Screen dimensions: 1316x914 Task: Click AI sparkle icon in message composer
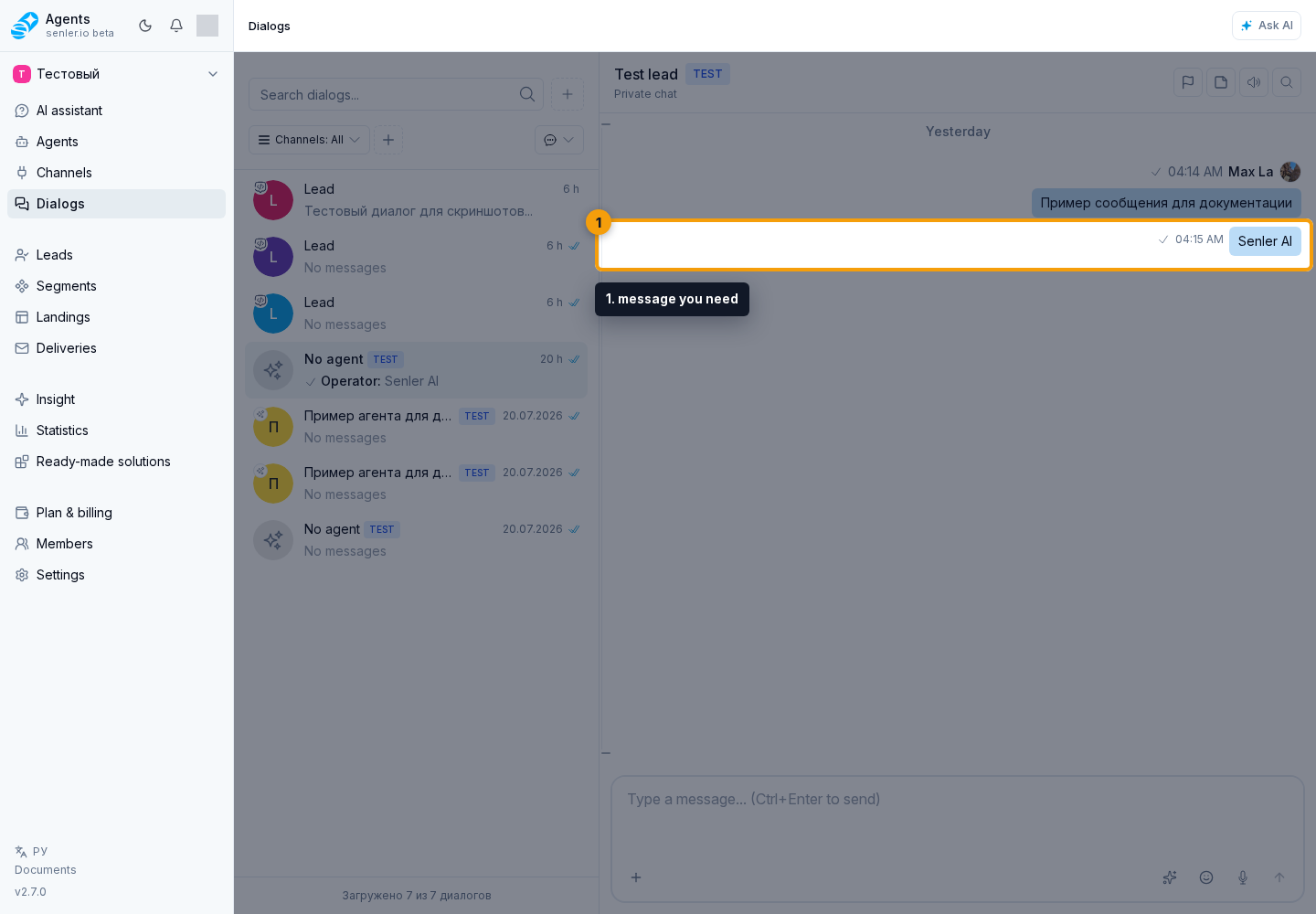click(x=1170, y=877)
